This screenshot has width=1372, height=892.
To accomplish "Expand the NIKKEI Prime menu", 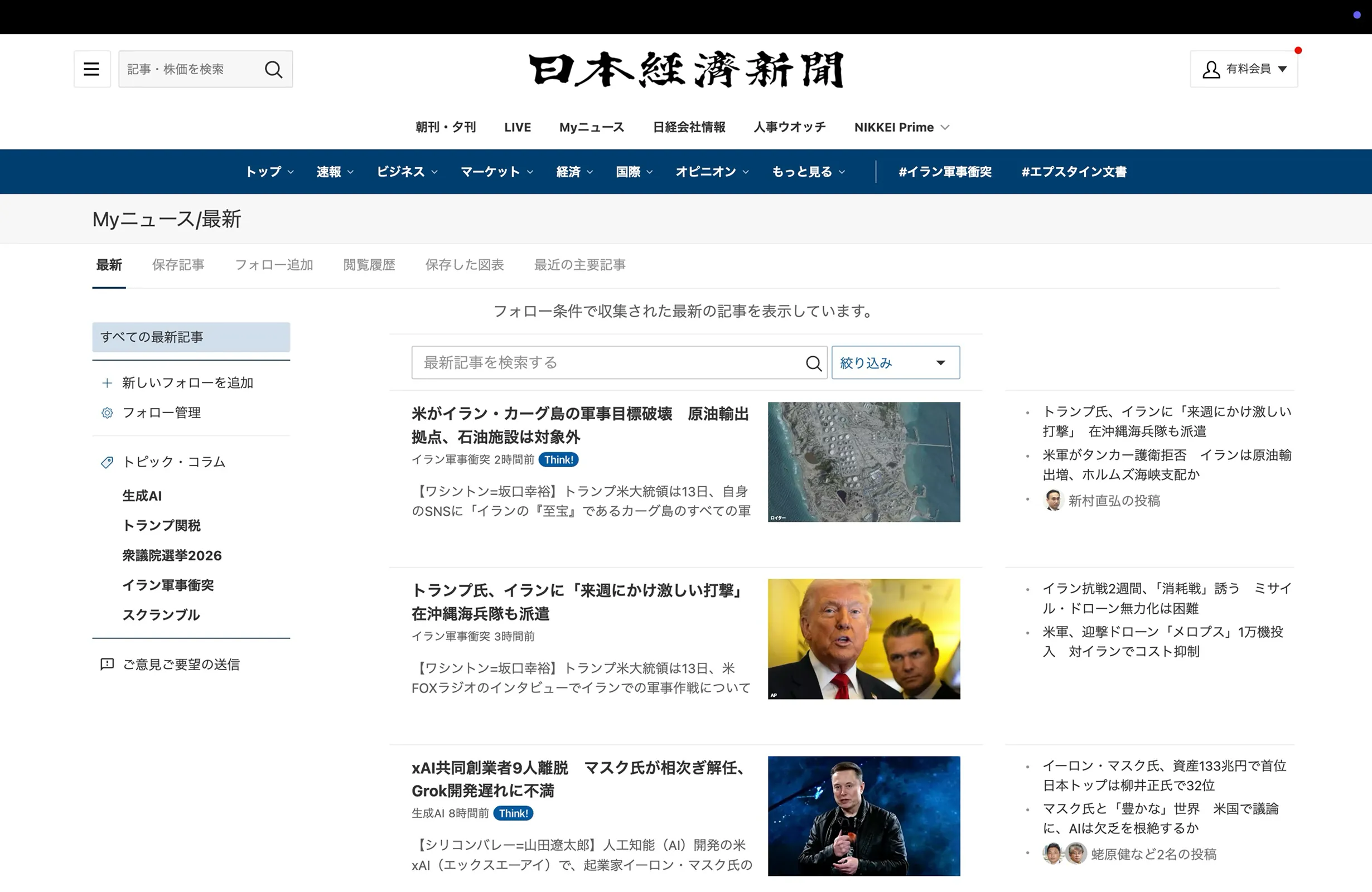I will [x=902, y=127].
